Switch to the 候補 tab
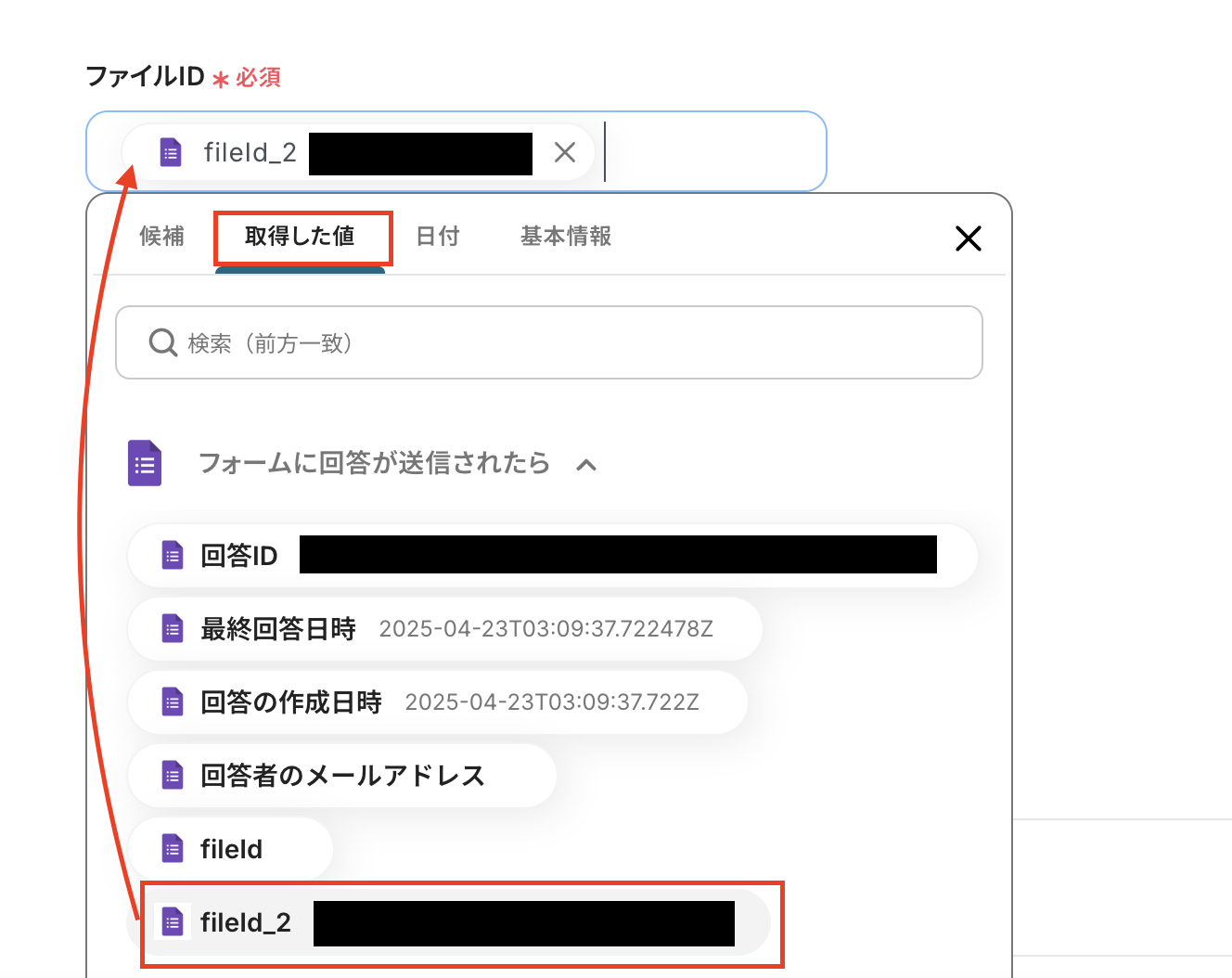This screenshot has height=978, width=1232. (162, 237)
